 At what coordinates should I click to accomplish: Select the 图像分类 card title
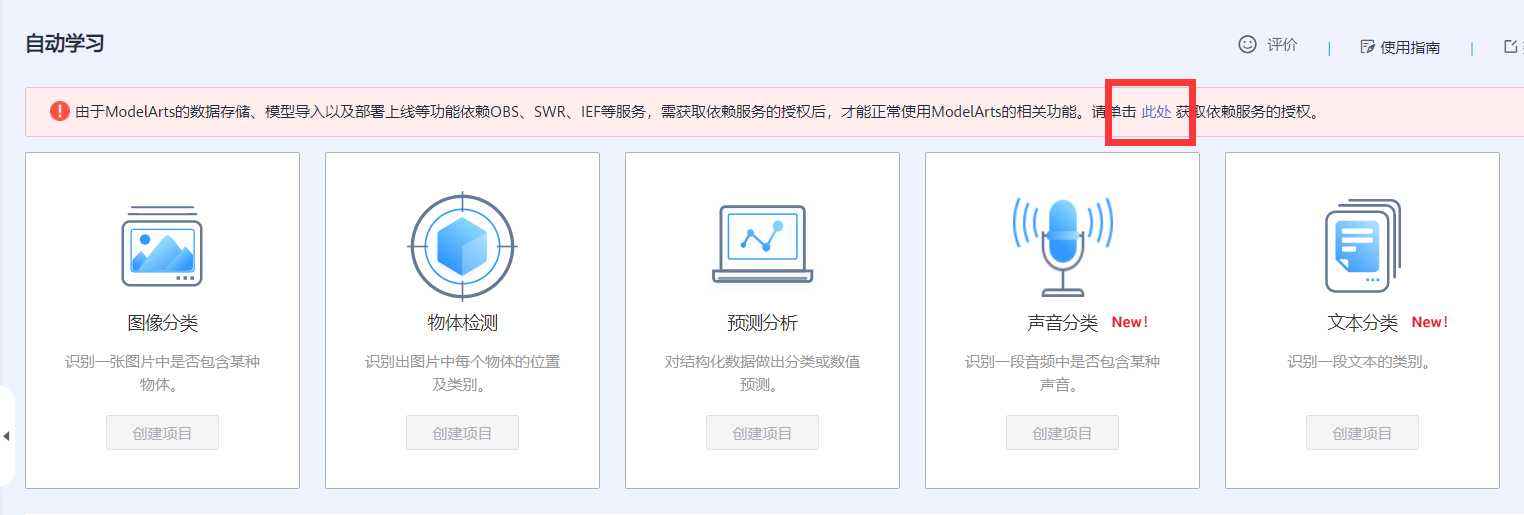(162, 323)
